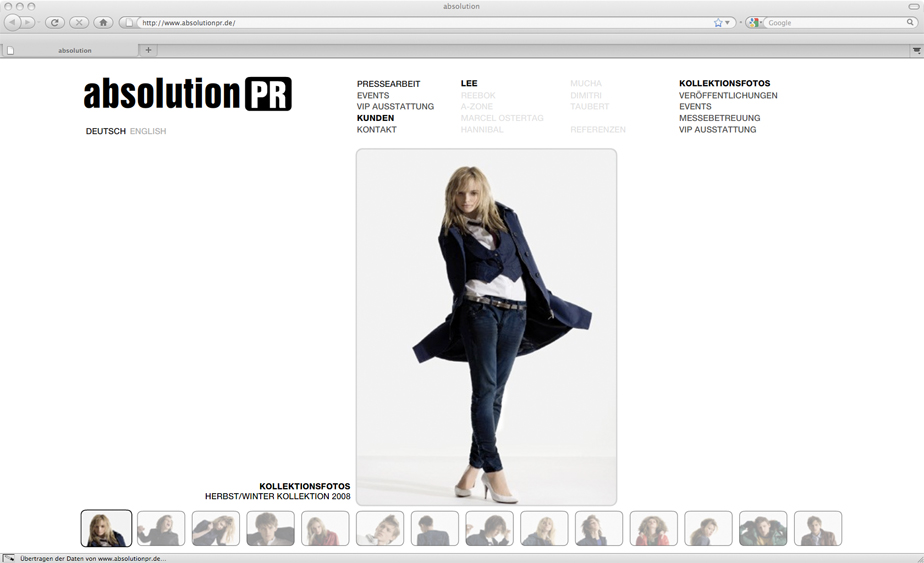Open the bookmark star dropdown arrow
This screenshot has height=563, width=924.
point(728,22)
